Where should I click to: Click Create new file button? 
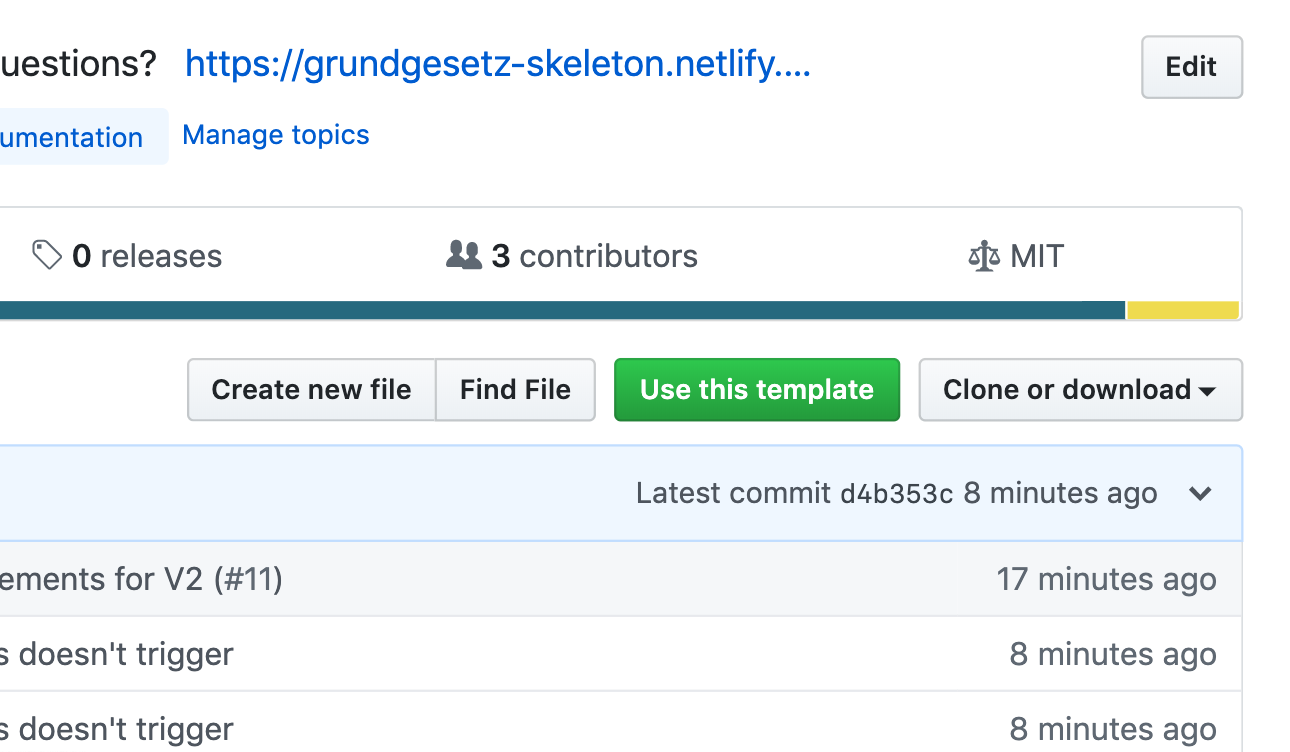coord(311,390)
